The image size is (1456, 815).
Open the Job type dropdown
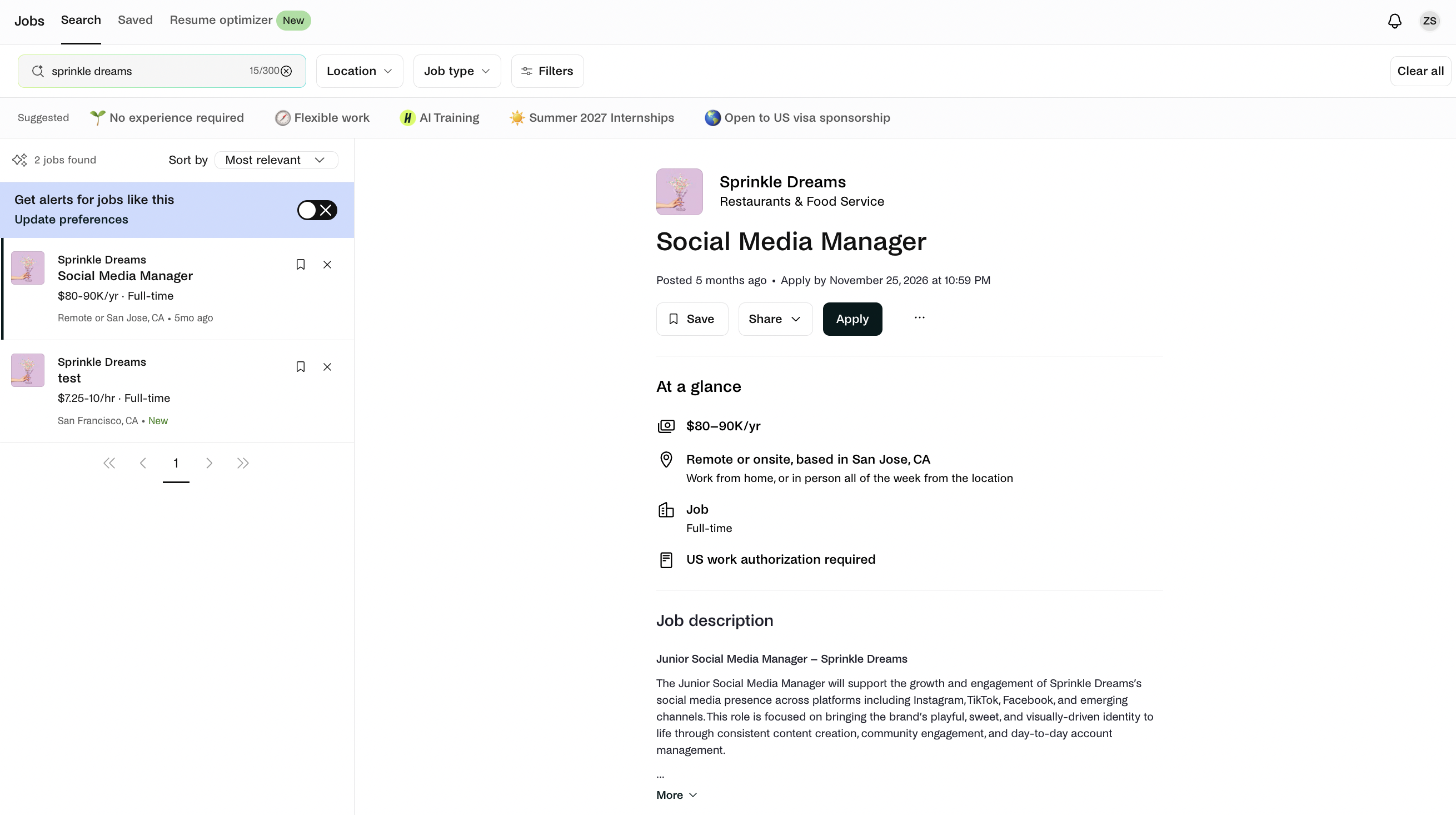point(457,71)
